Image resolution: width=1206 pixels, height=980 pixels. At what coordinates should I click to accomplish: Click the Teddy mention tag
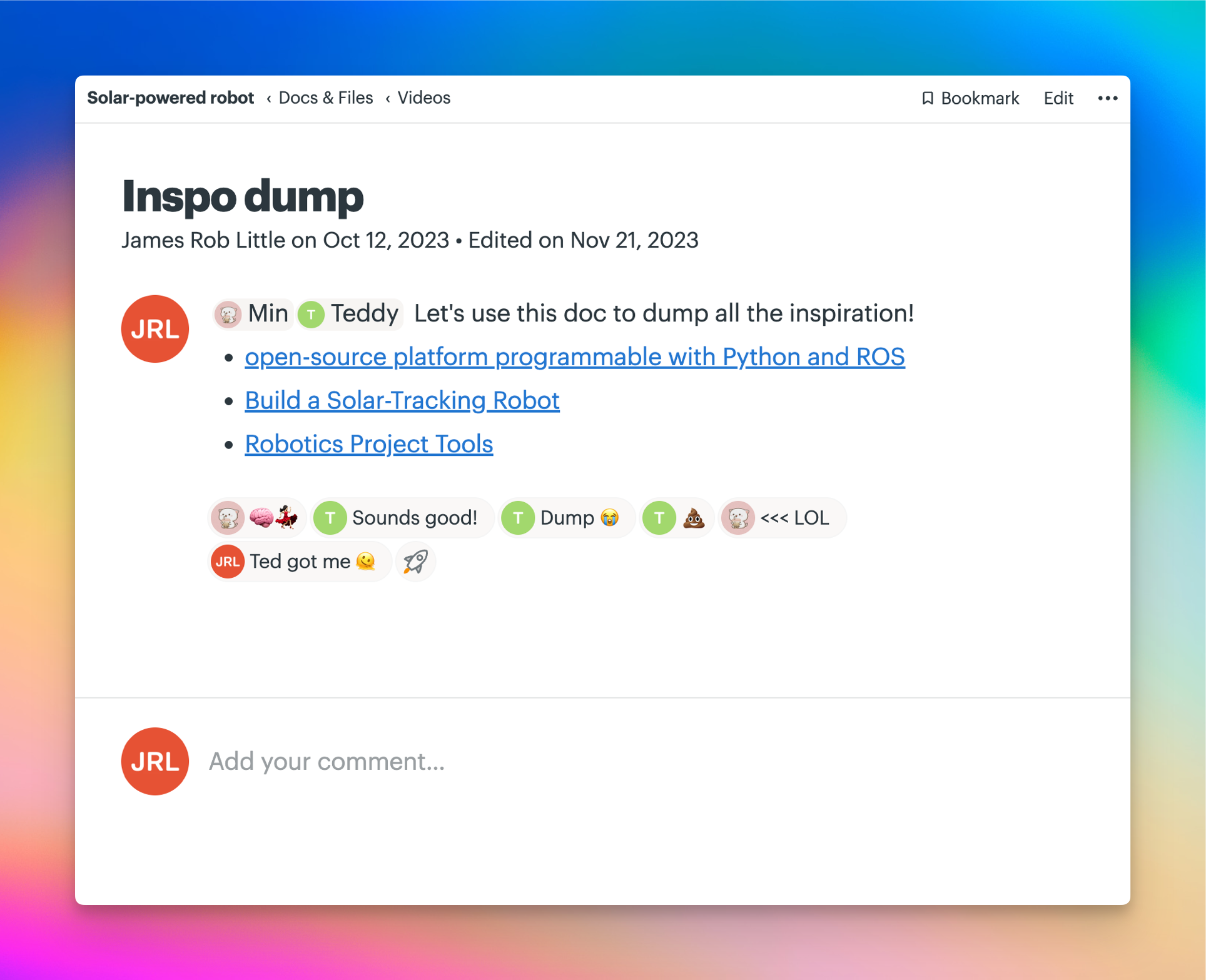click(349, 314)
